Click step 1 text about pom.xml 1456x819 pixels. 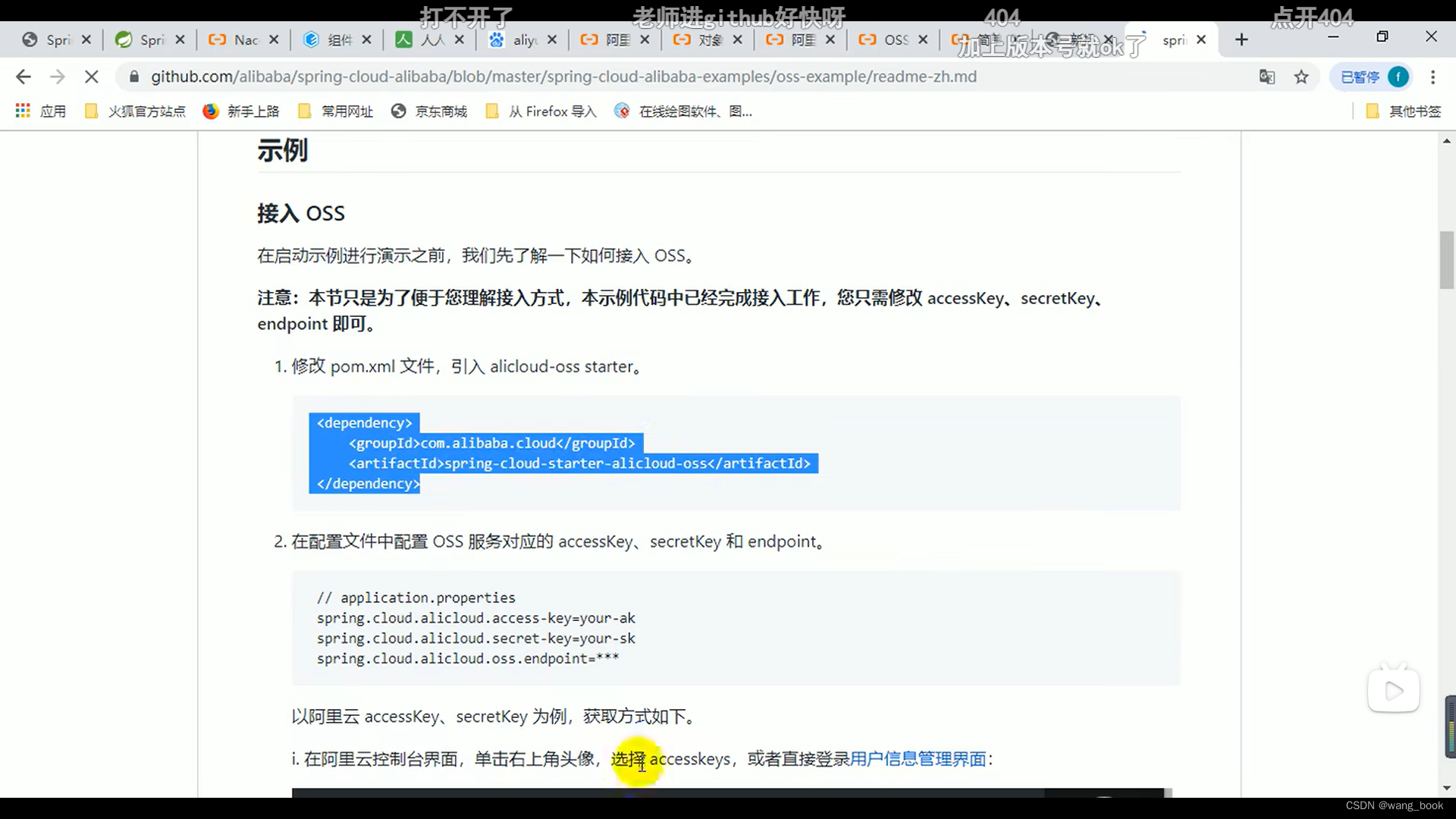pos(468,366)
